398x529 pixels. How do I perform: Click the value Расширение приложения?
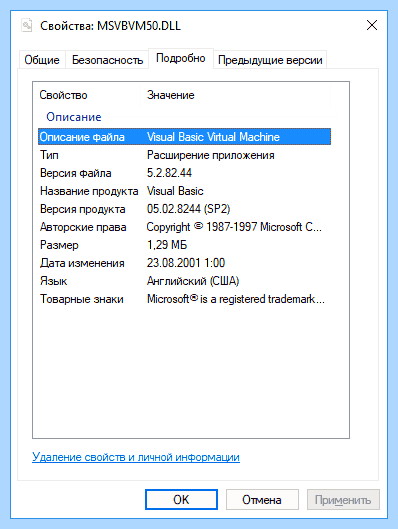(x=210, y=155)
